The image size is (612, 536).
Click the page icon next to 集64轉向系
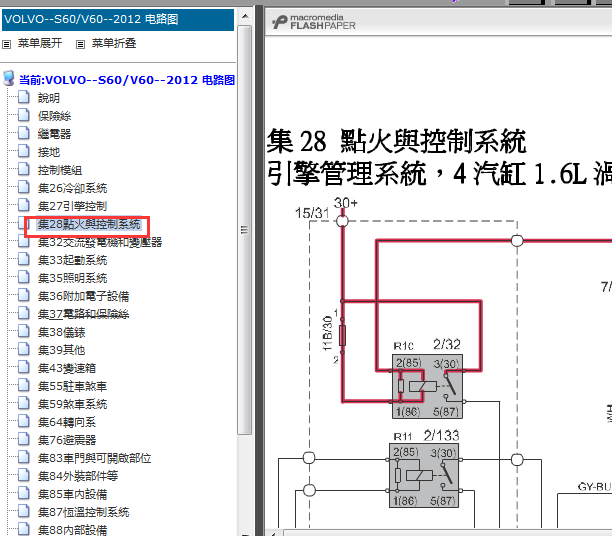point(24,421)
